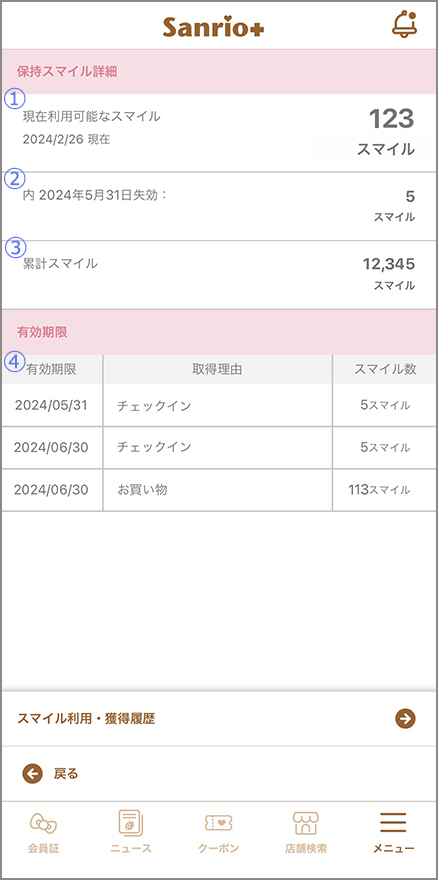Click the left arrow icon beside 戻る
Screen dimensions: 438x880
33,774
